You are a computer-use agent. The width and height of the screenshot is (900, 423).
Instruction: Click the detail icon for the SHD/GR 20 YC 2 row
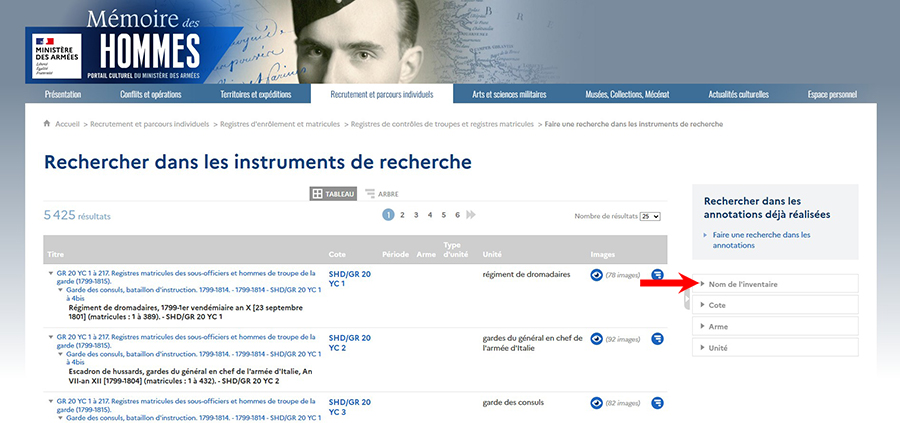click(658, 339)
